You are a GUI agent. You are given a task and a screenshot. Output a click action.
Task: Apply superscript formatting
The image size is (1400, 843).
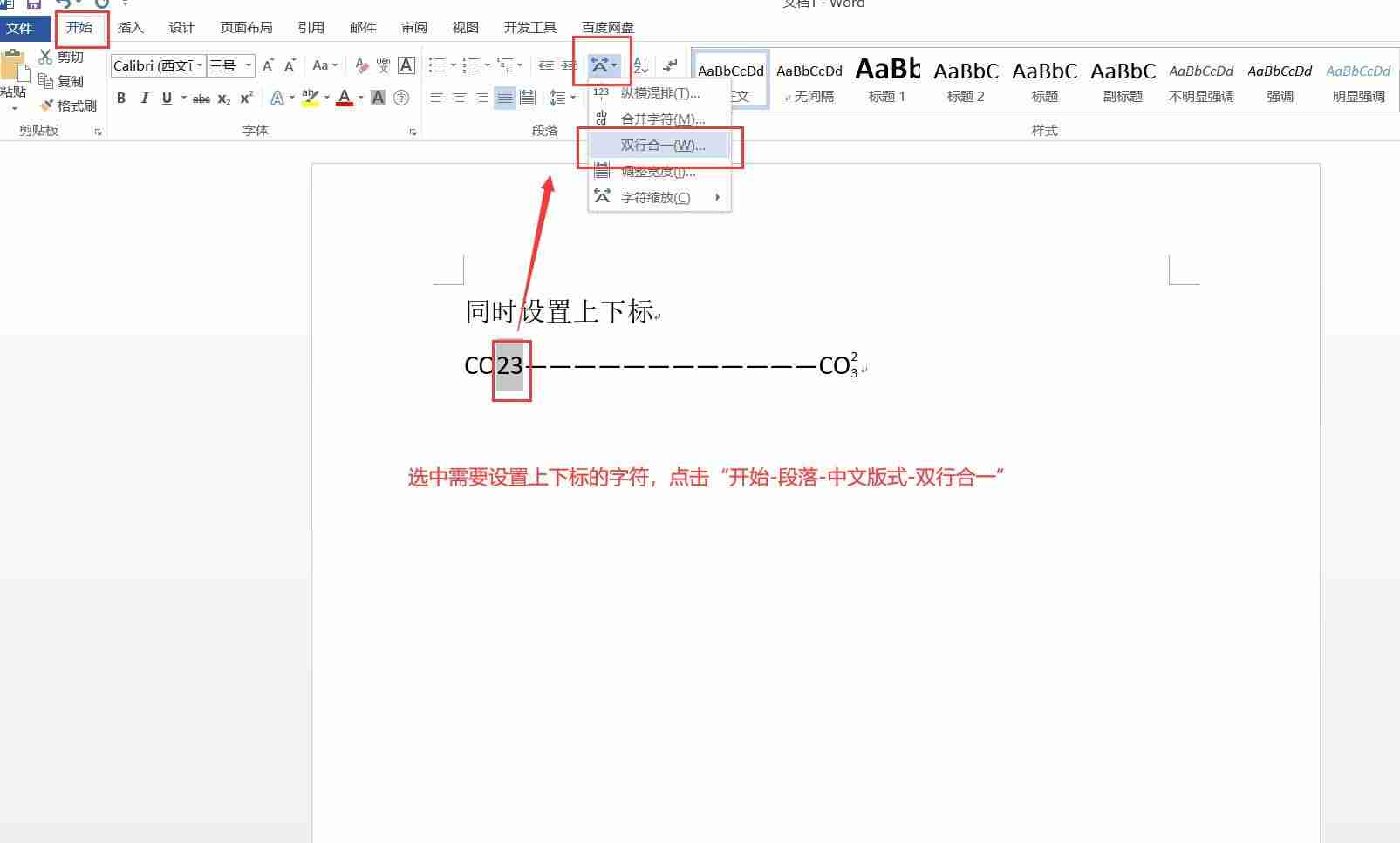245,99
